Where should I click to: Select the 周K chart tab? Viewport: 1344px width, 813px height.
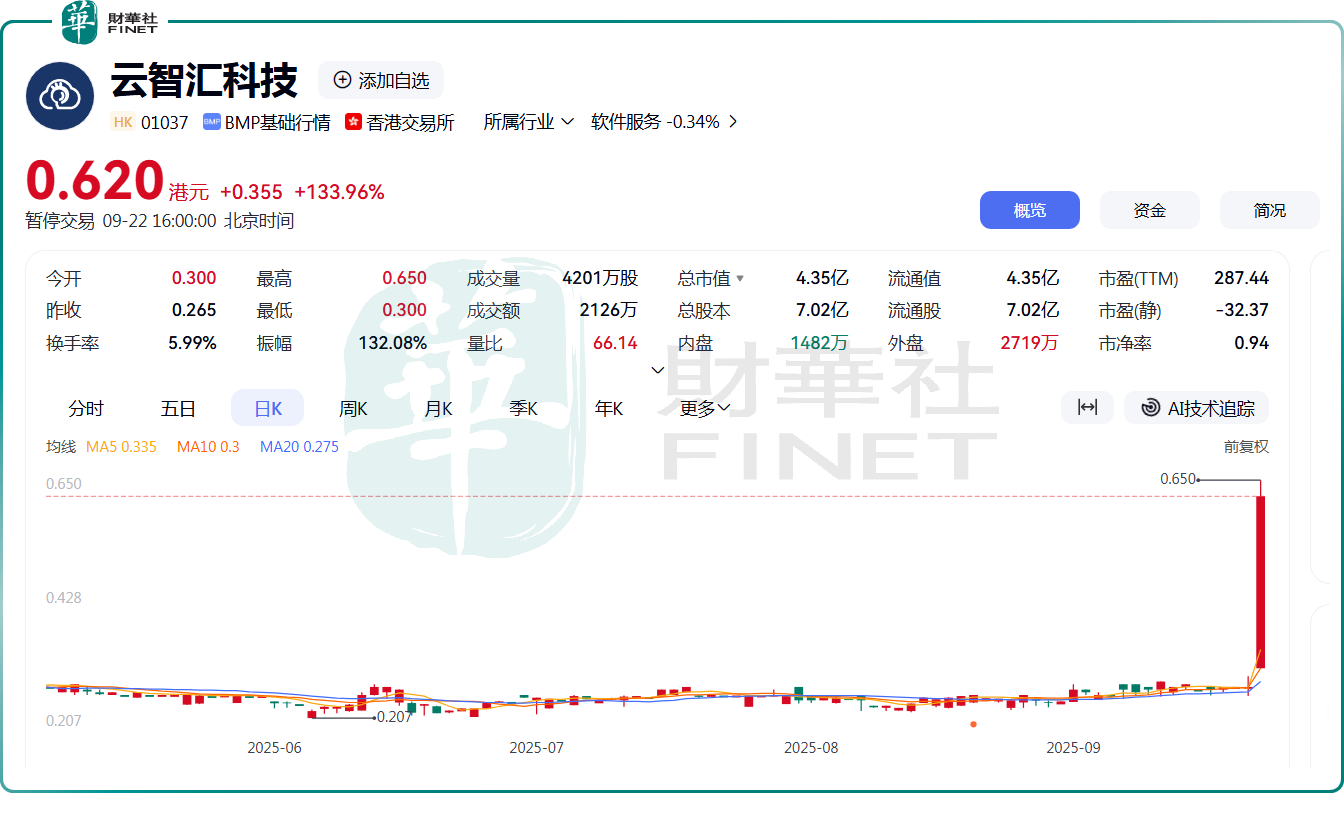[353, 408]
